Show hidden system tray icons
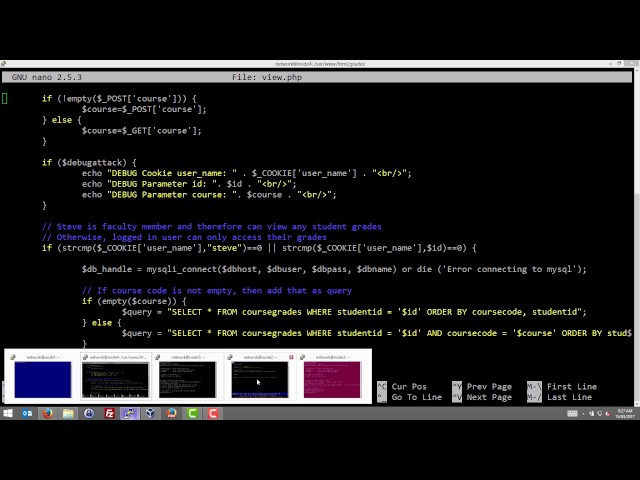This screenshot has width=640, height=480. [x=583, y=414]
